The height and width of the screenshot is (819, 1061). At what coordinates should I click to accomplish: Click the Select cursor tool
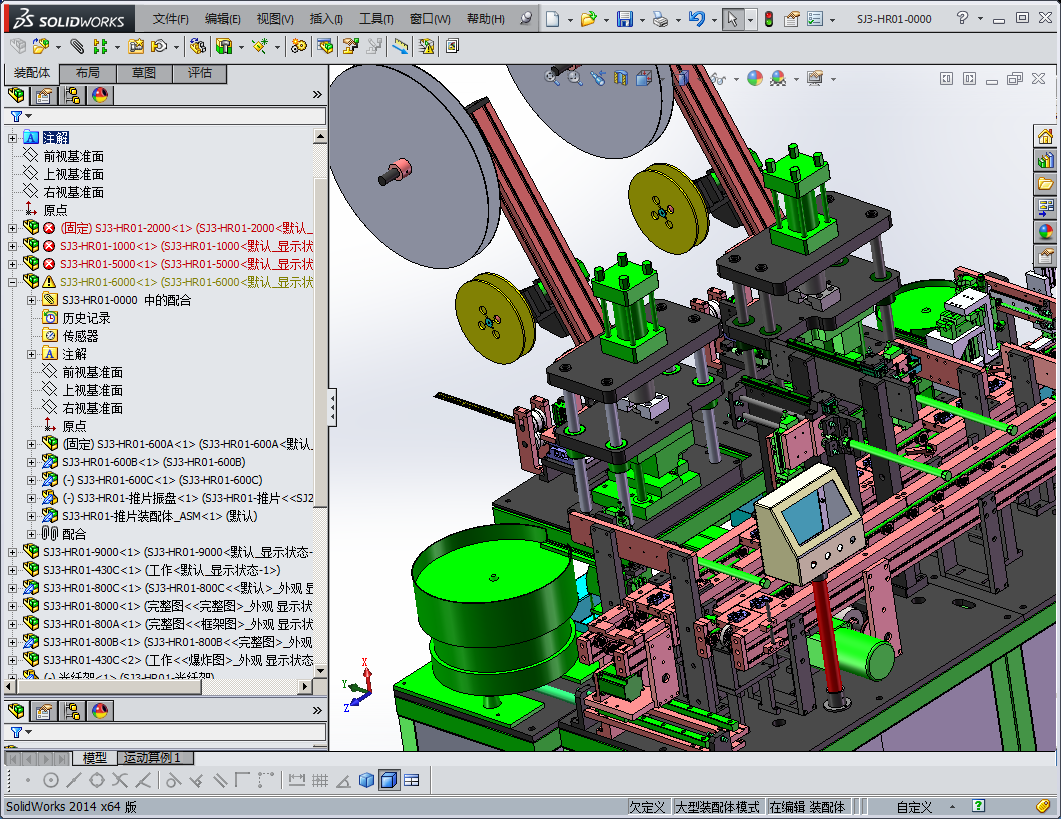733,19
